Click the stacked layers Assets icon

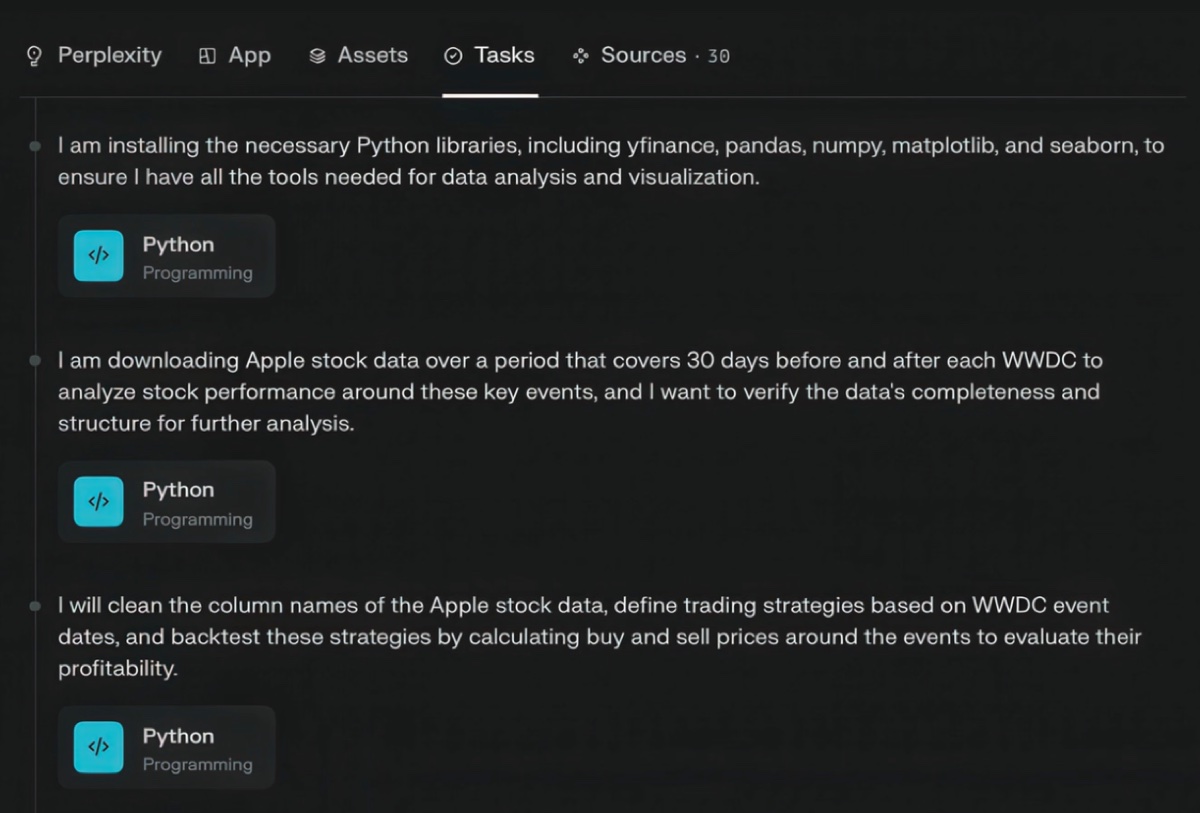click(x=317, y=56)
